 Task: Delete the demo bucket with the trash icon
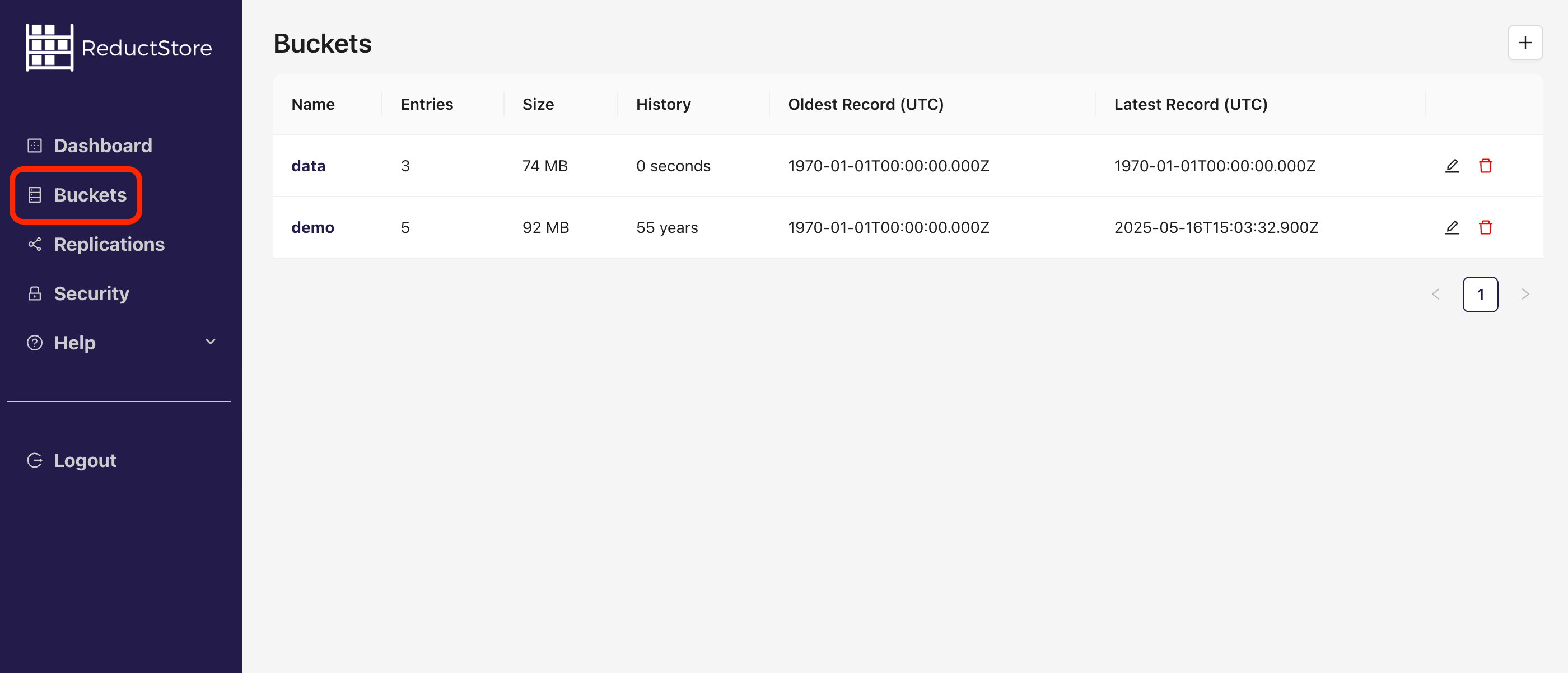(x=1485, y=227)
